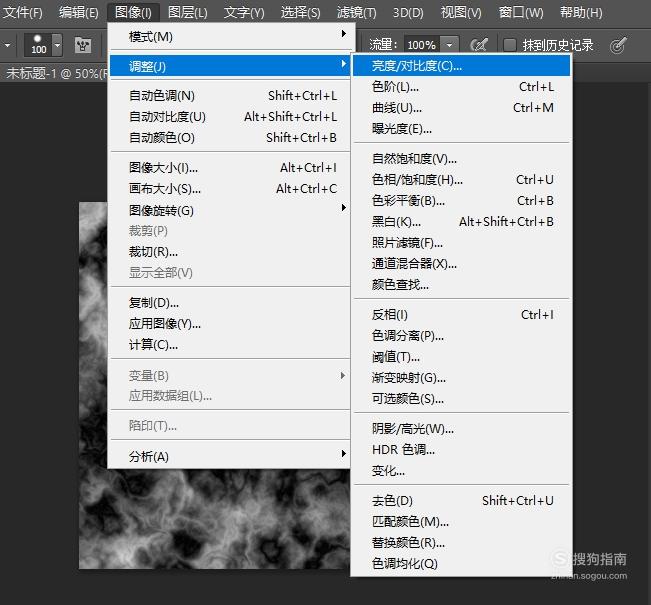
Task: Open the 选择(S) menu
Action: [301, 12]
